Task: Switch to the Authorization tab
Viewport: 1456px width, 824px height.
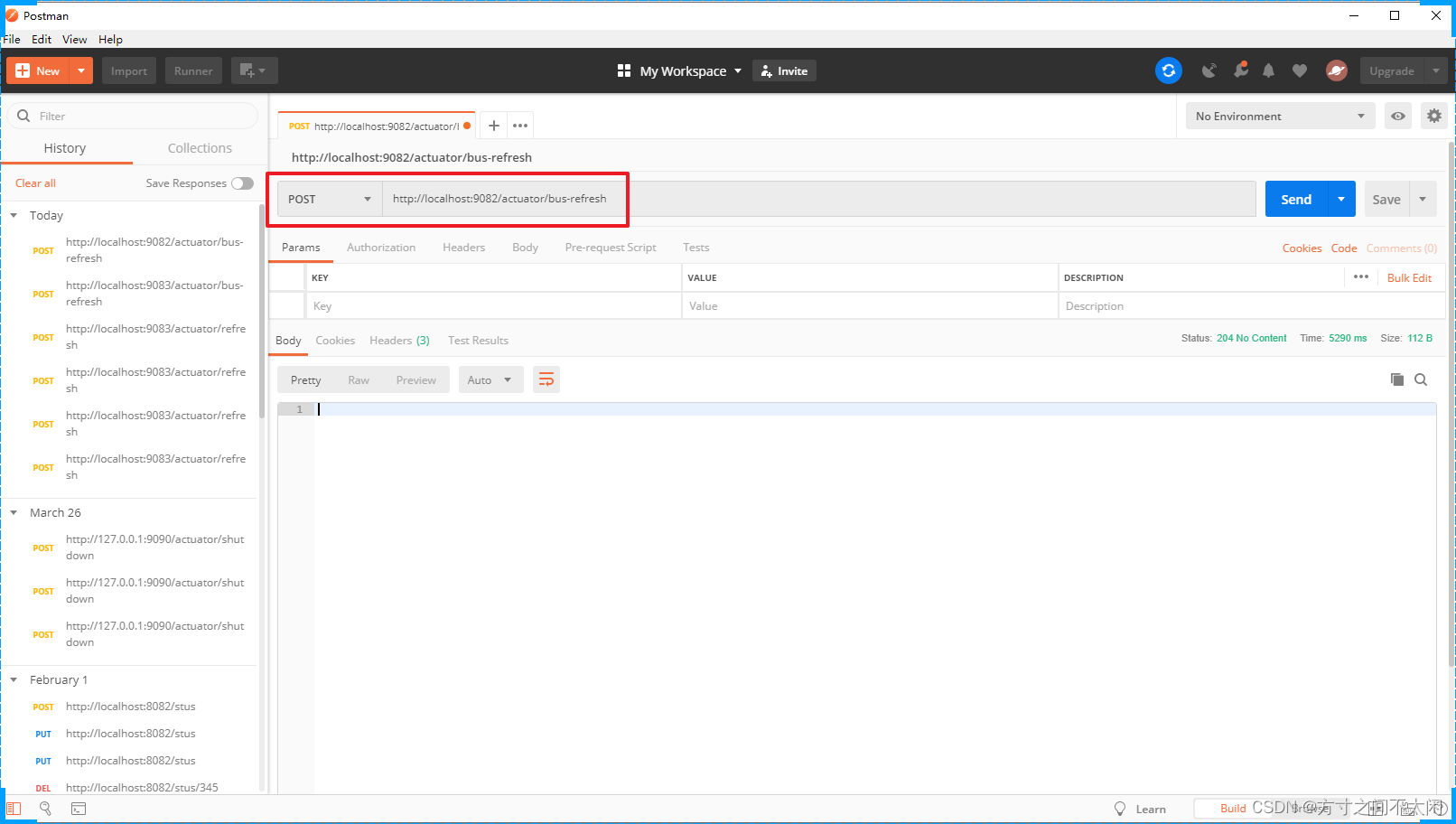Action: click(381, 247)
